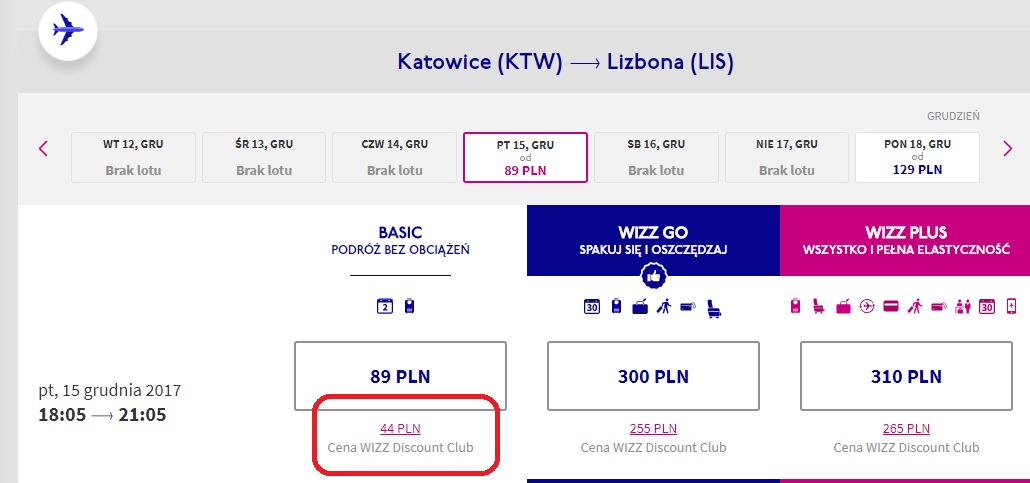The width and height of the screenshot is (1030, 483).
Task: Select the PT 15, GRU date tab
Action: [x=524, y=157]
